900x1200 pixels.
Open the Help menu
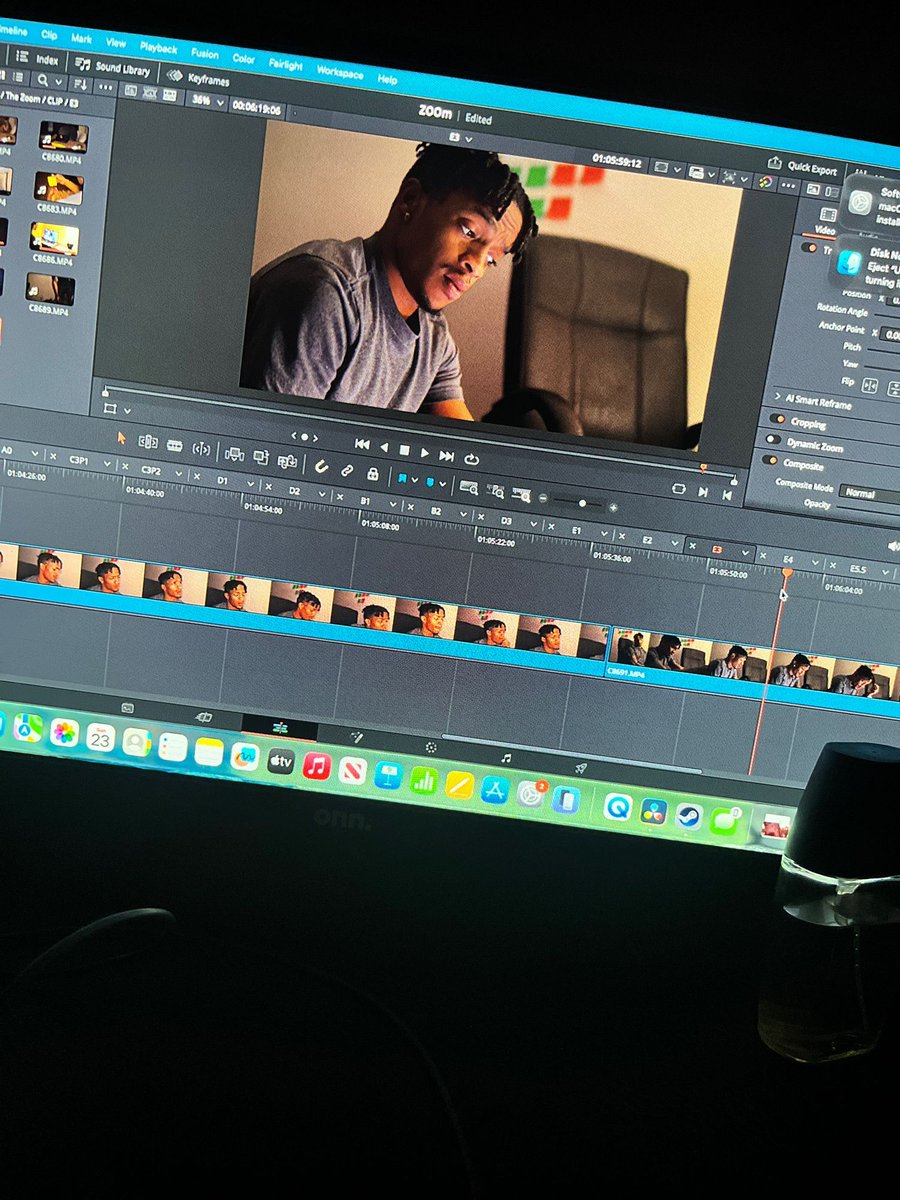point(387,79)
